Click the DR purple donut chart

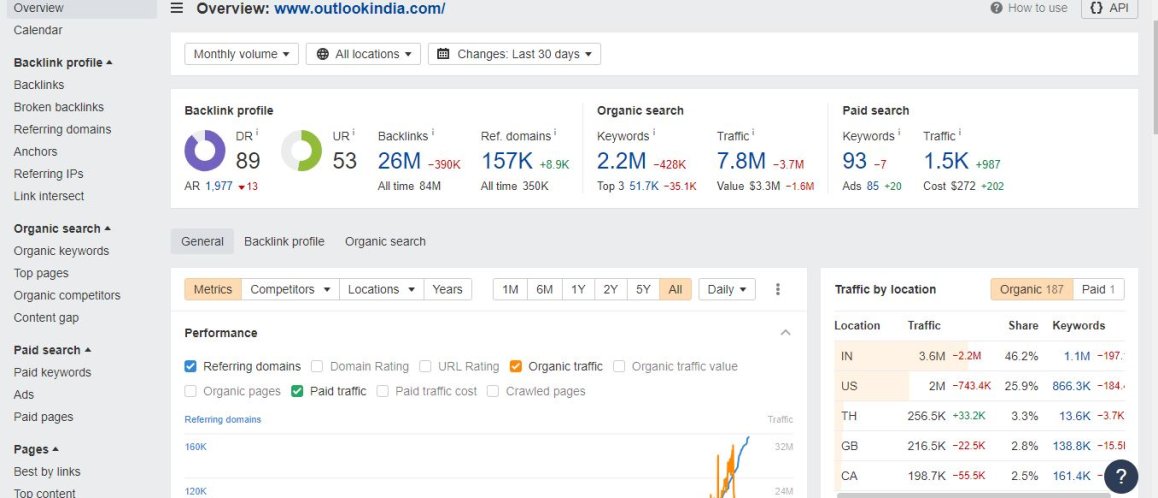click(x=205, y=151)
